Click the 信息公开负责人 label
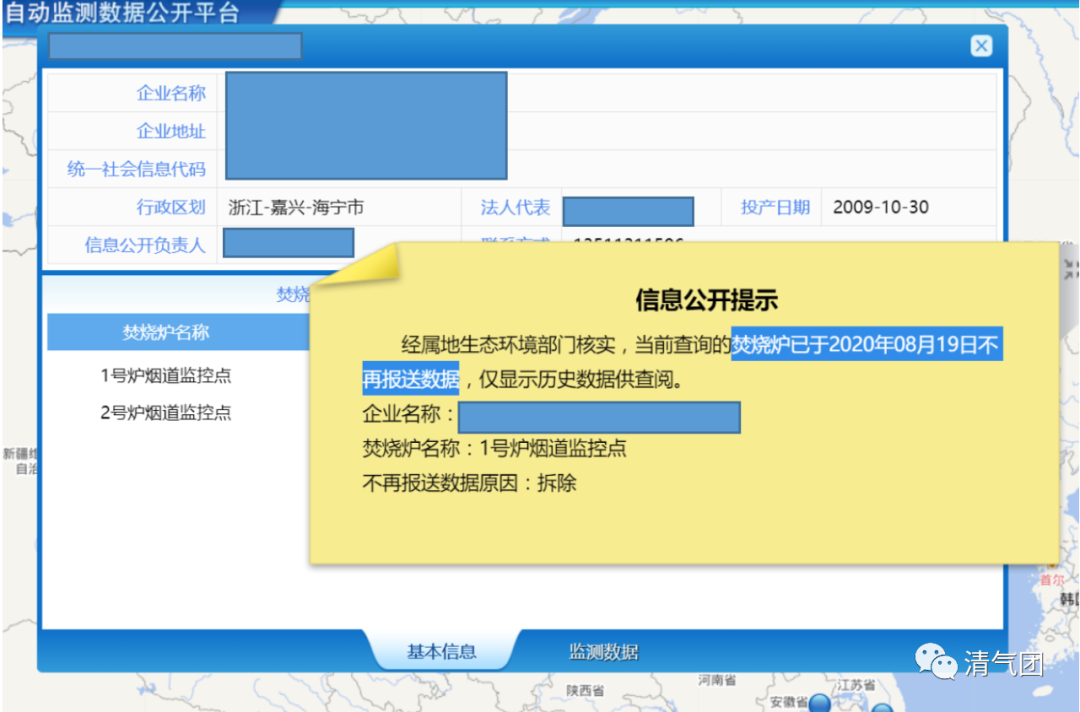The image size is (1080, 712). [x=145, y=245]
